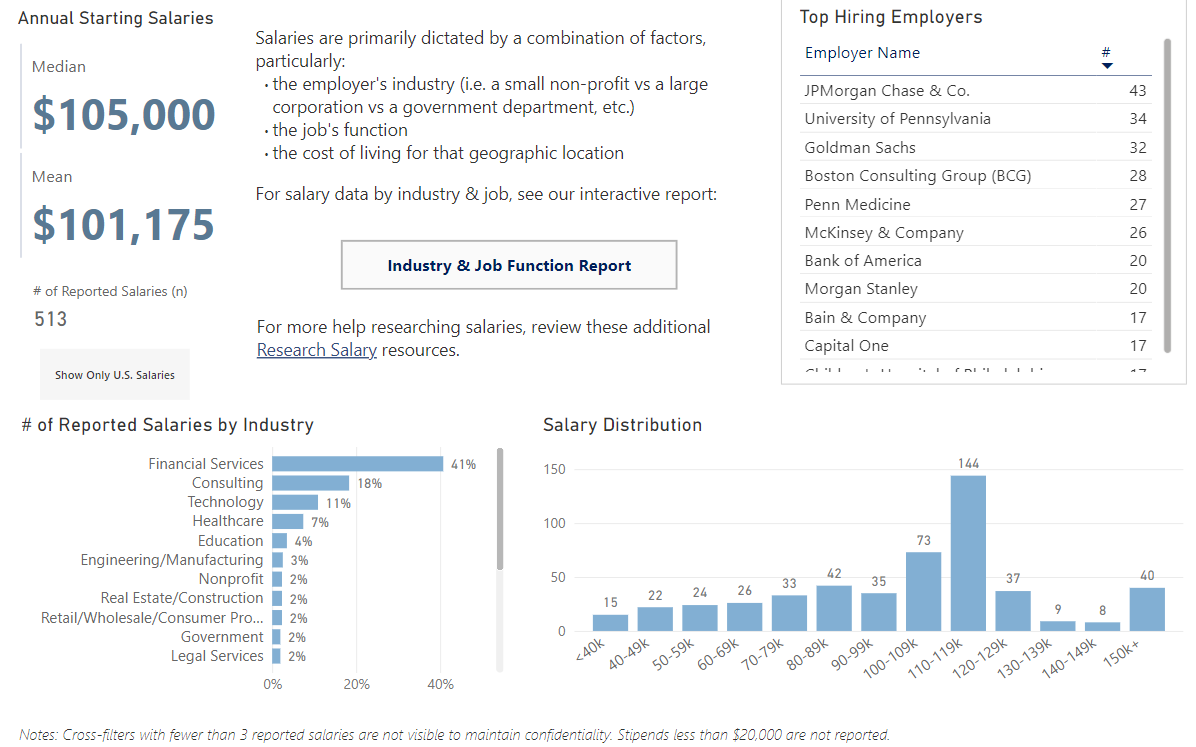
Task: Select the Technology industry bar
Action: coord(295,502)
